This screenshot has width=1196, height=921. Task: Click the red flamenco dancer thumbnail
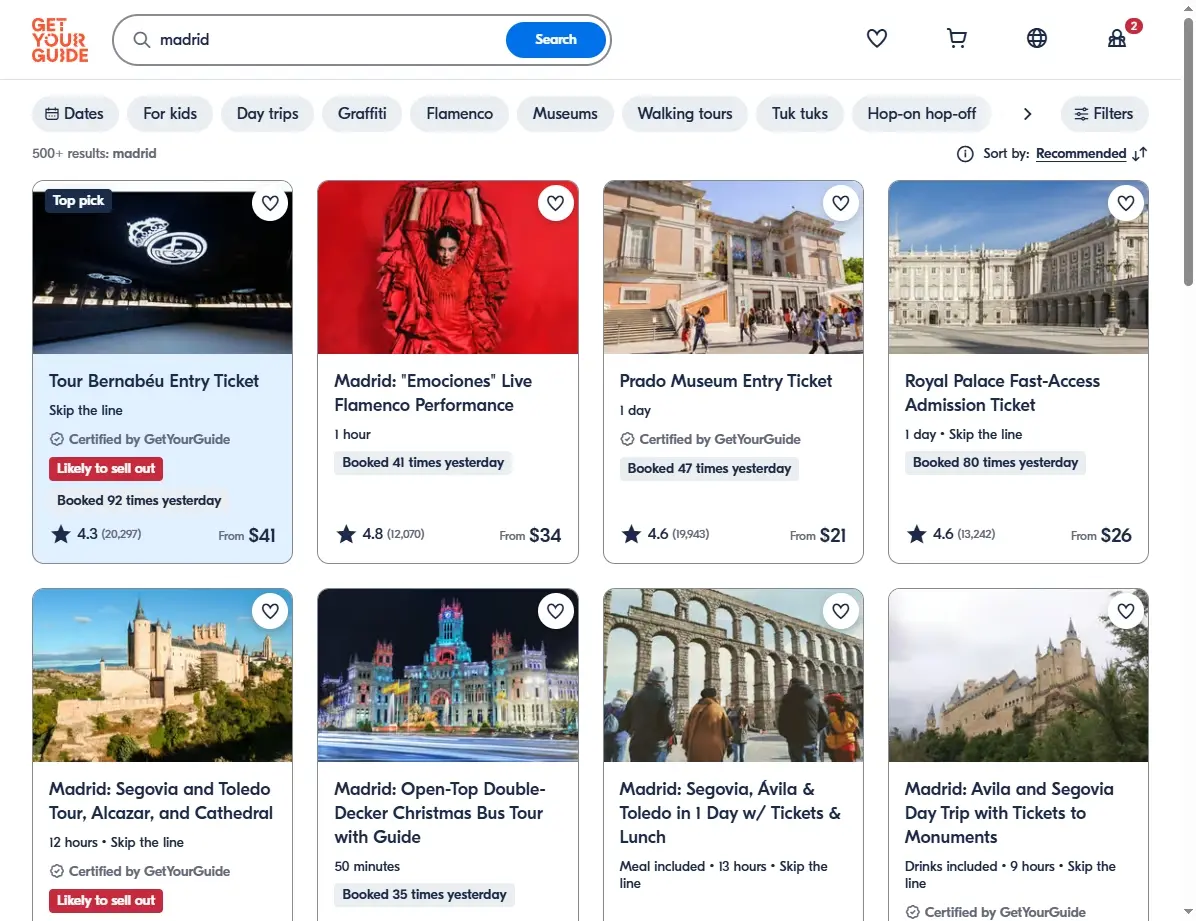pos(448,268)
